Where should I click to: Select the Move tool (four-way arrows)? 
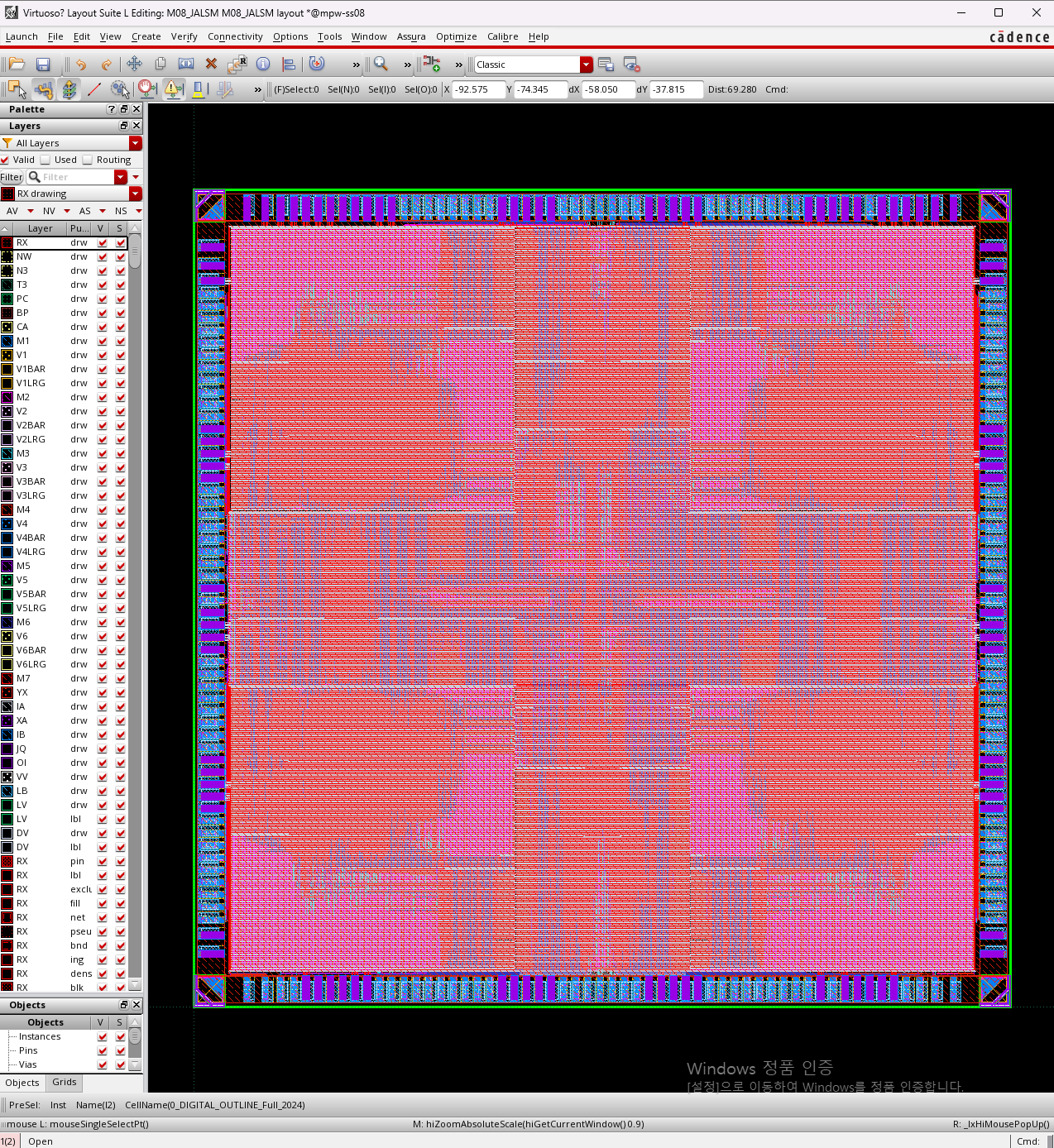[134, 65]
